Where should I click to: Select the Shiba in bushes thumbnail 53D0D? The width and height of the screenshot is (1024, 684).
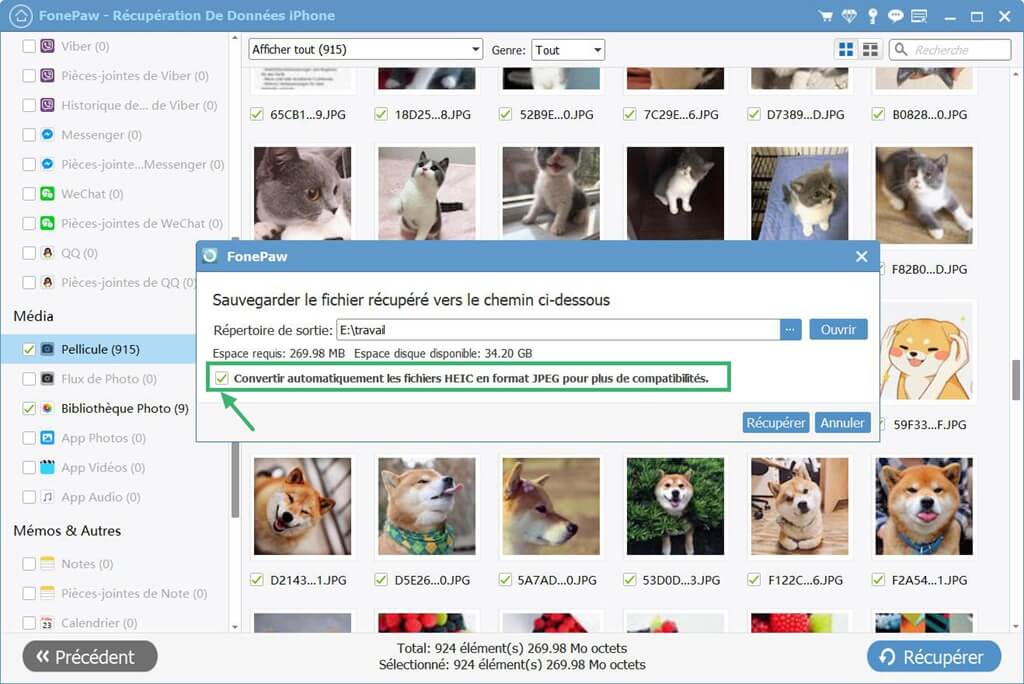675,506
